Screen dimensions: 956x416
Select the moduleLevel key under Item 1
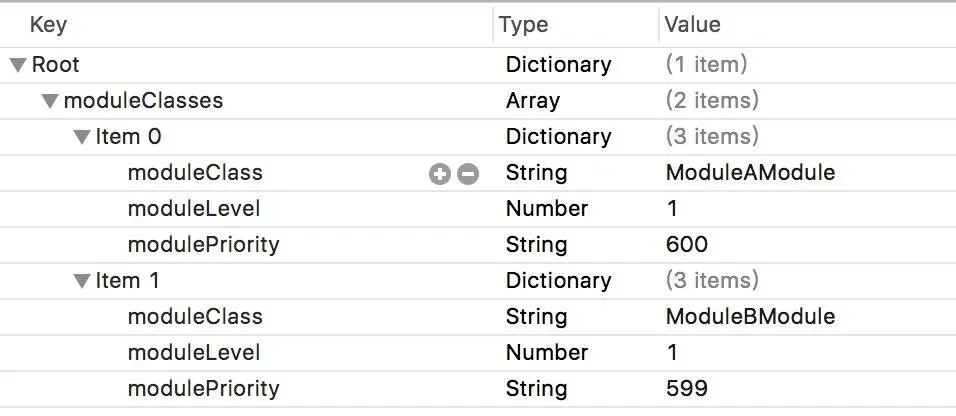tap(194, 353)
